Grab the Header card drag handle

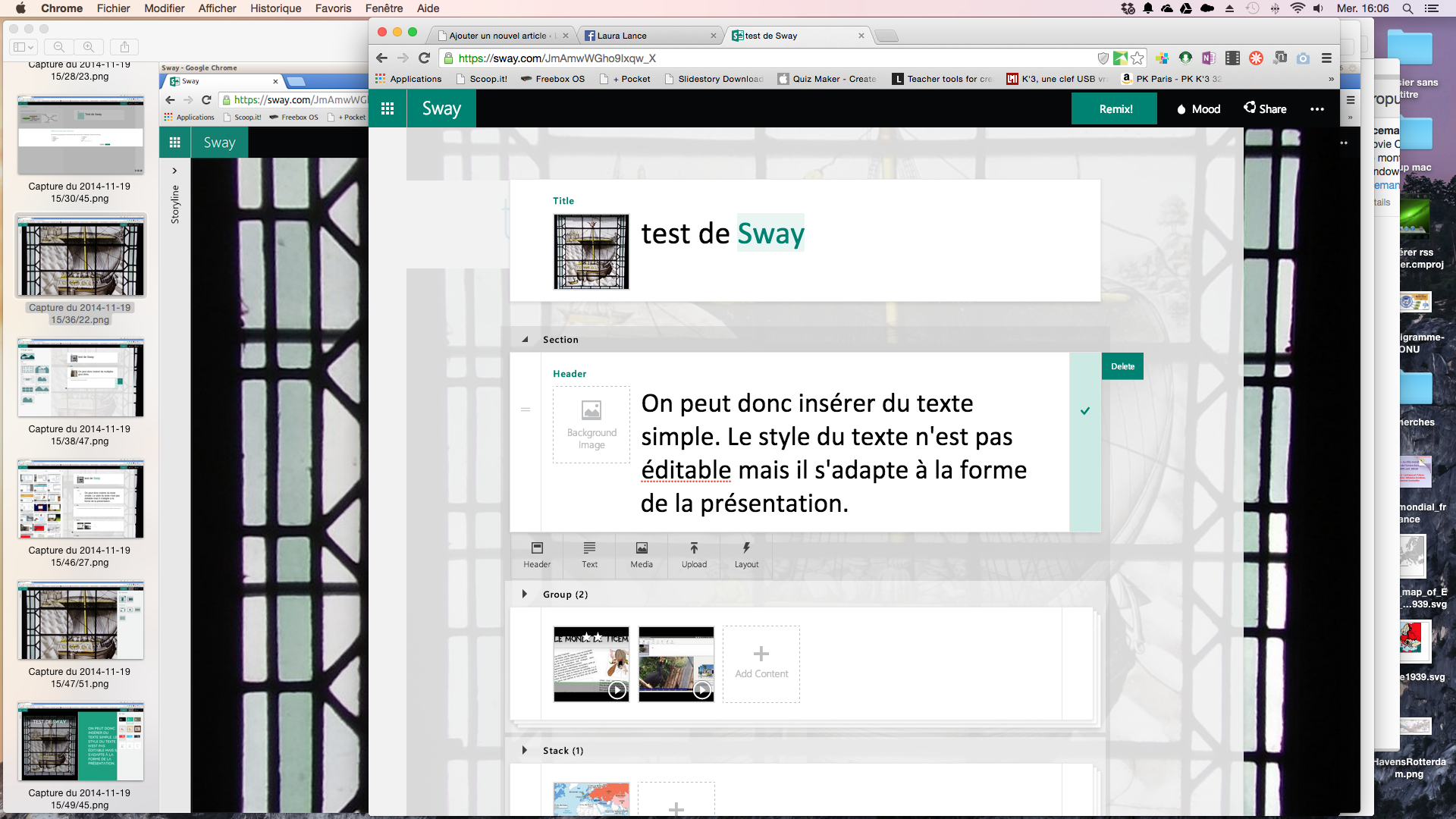coord(525,409)
